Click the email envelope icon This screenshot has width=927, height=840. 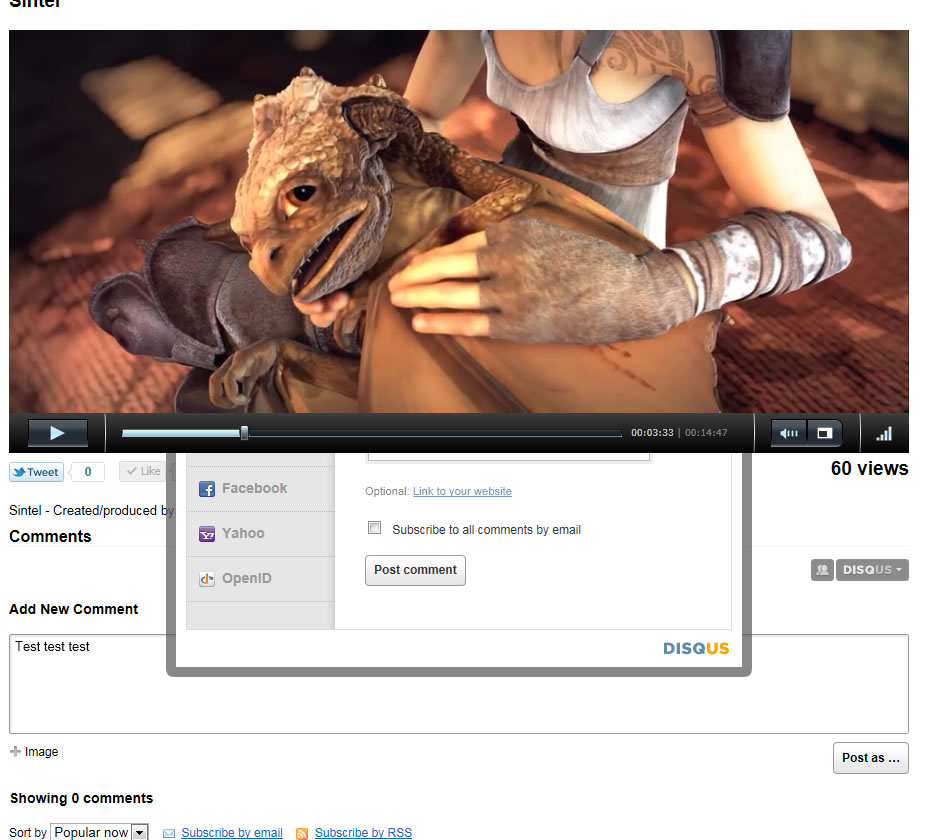[168, 833]
